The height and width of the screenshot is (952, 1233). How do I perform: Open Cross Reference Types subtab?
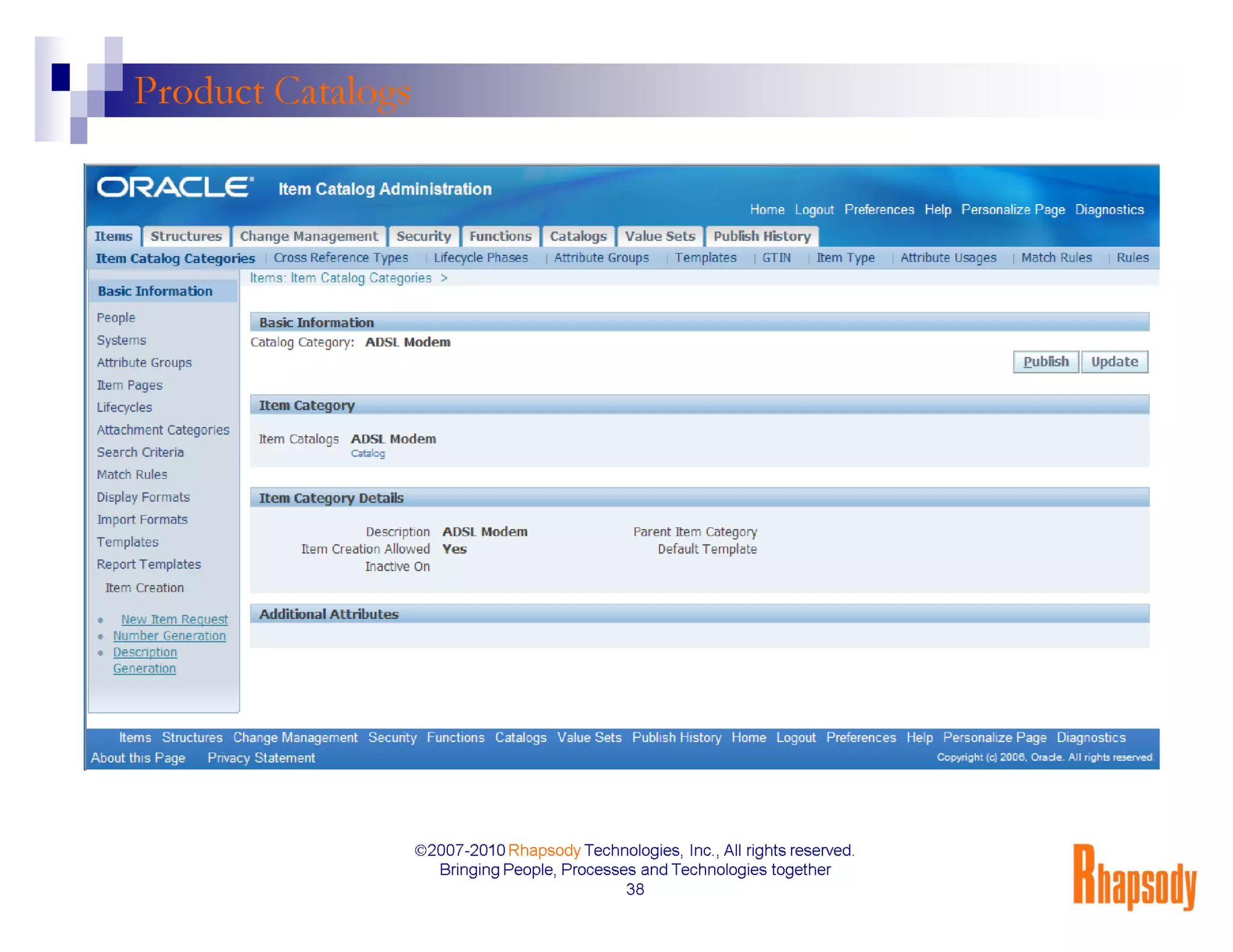pyautogui.click(x=341, y=258)
